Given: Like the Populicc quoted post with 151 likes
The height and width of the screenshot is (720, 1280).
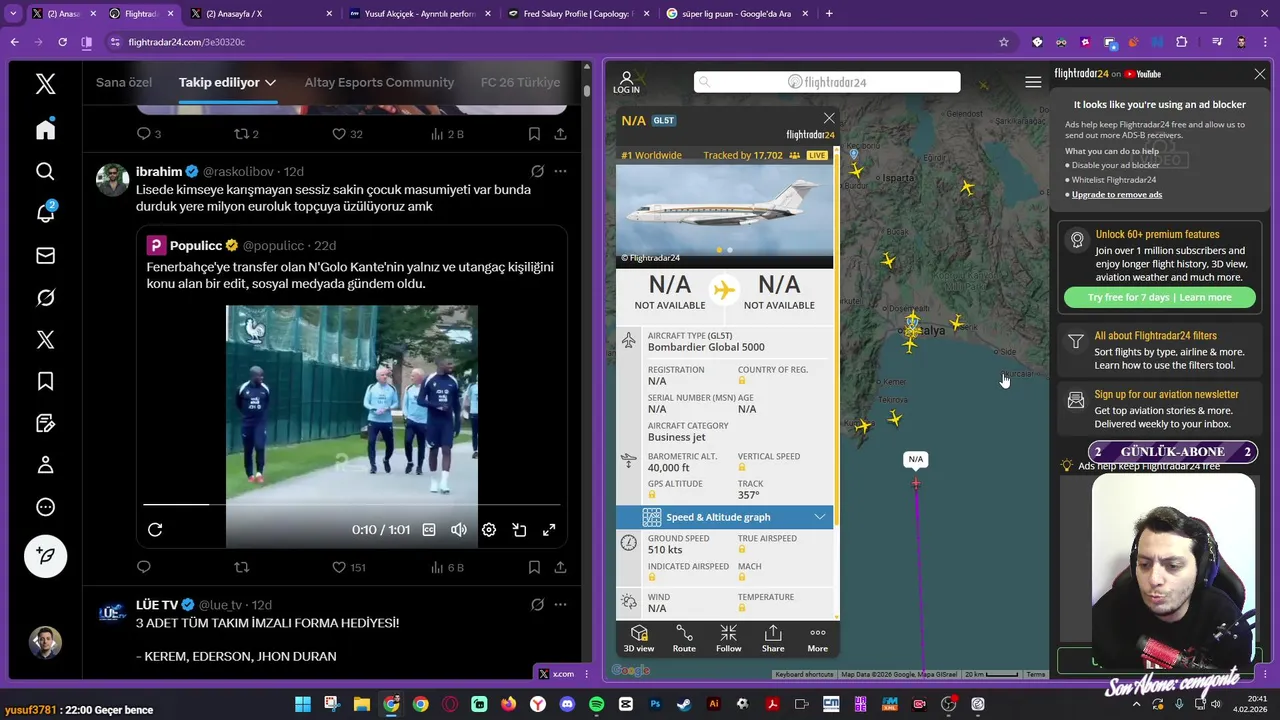Looking at the screenshot, I should coord(339,567).
